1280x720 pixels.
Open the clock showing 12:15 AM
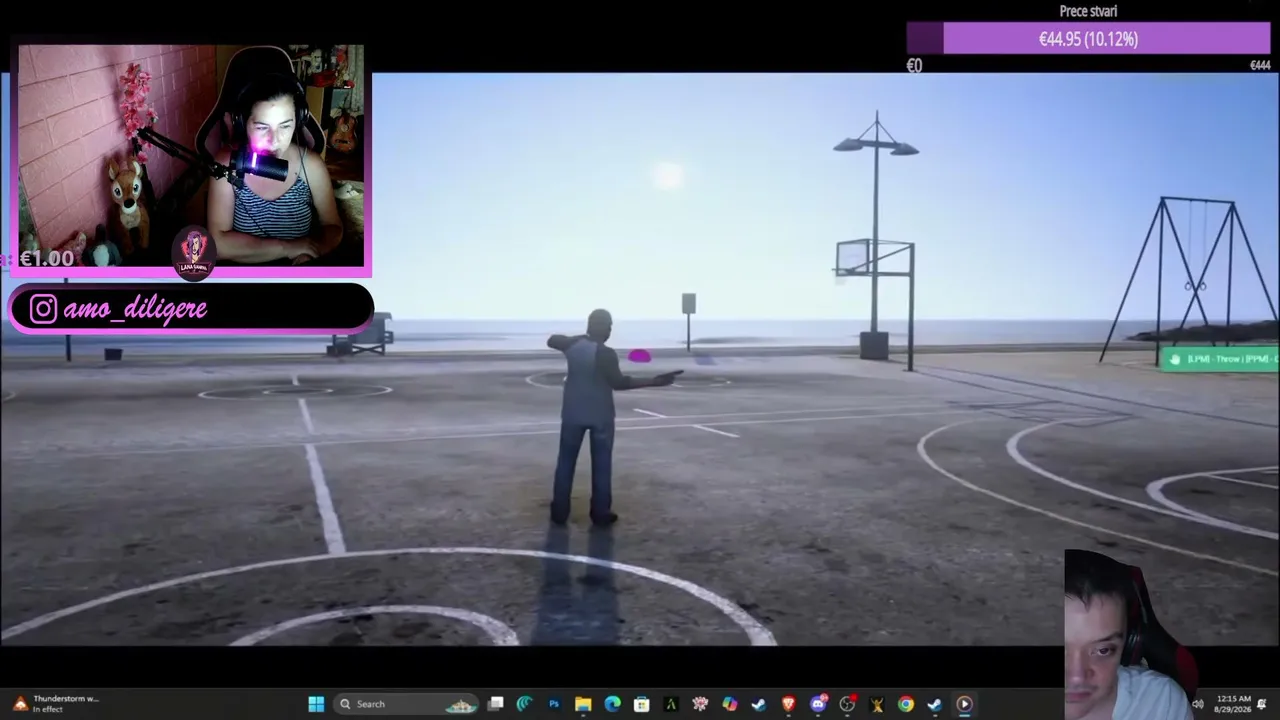[x=1234, y=704]
